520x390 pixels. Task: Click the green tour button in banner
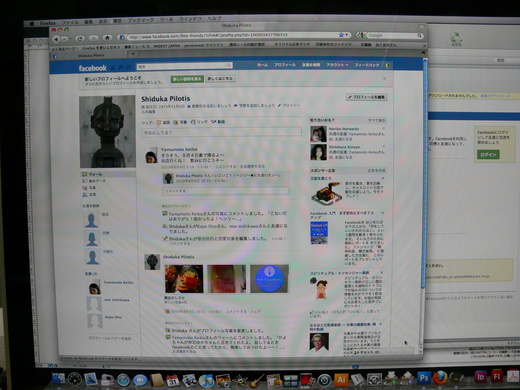[x=187, y=79]
